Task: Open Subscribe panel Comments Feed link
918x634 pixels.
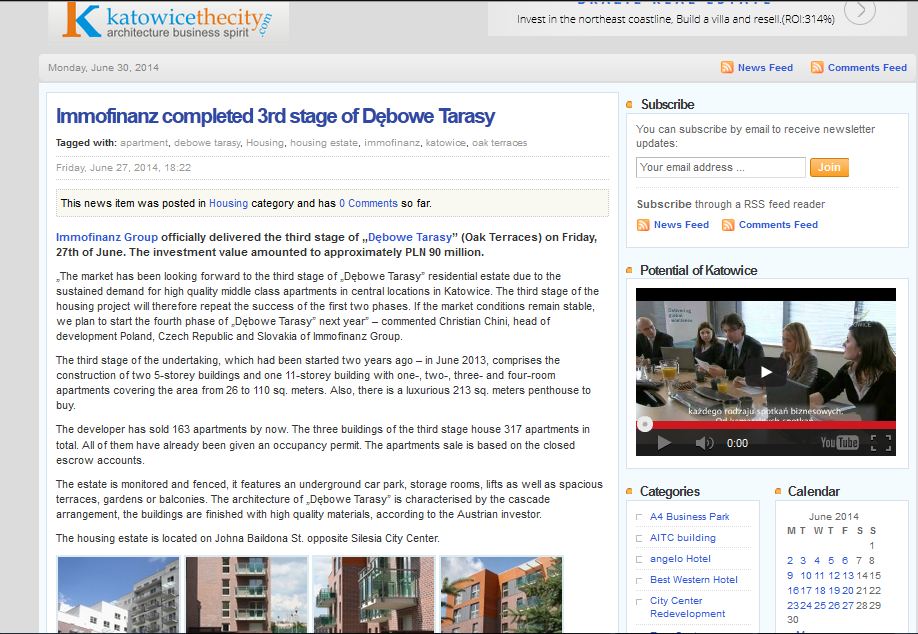Action: (778, 225)
